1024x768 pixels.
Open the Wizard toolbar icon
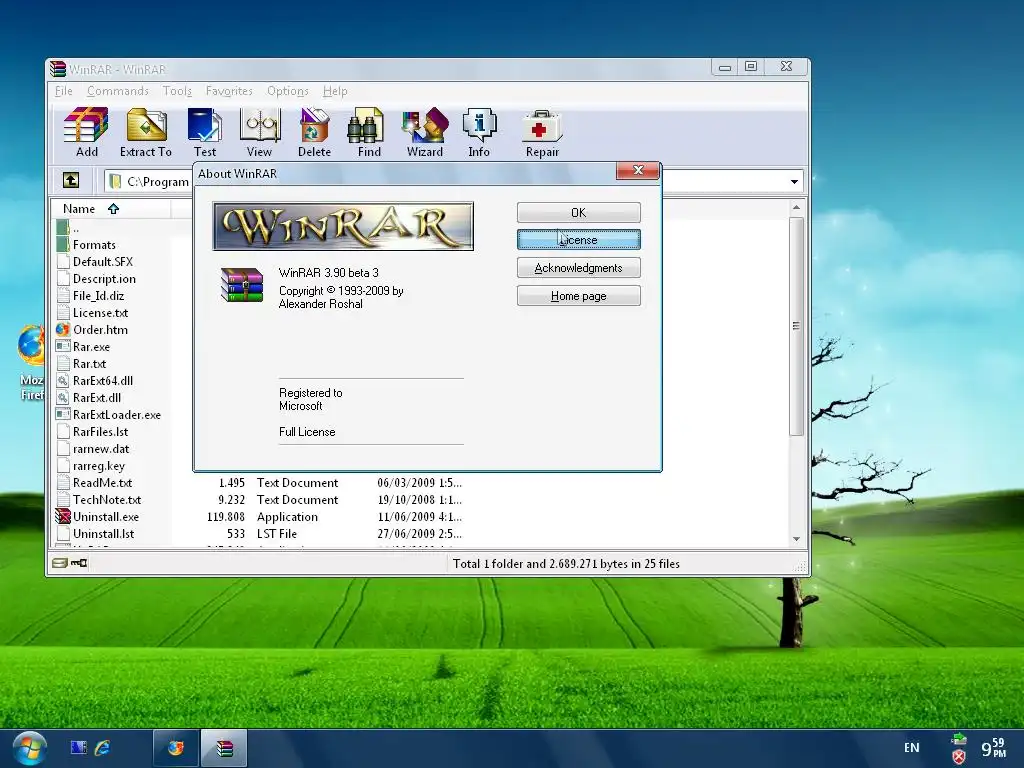(x=424, y=125)
